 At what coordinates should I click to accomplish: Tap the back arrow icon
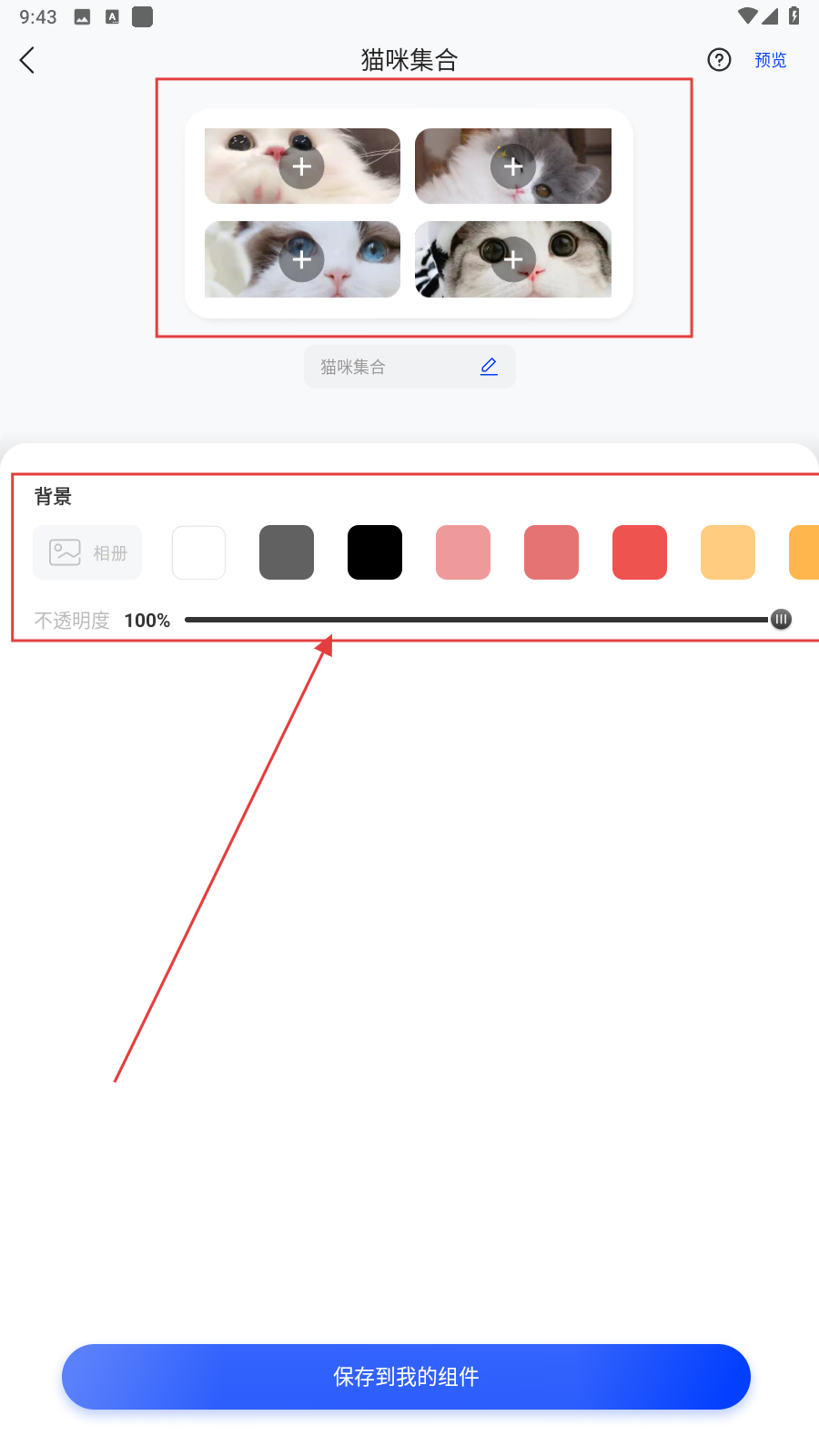tap(27, 60)
